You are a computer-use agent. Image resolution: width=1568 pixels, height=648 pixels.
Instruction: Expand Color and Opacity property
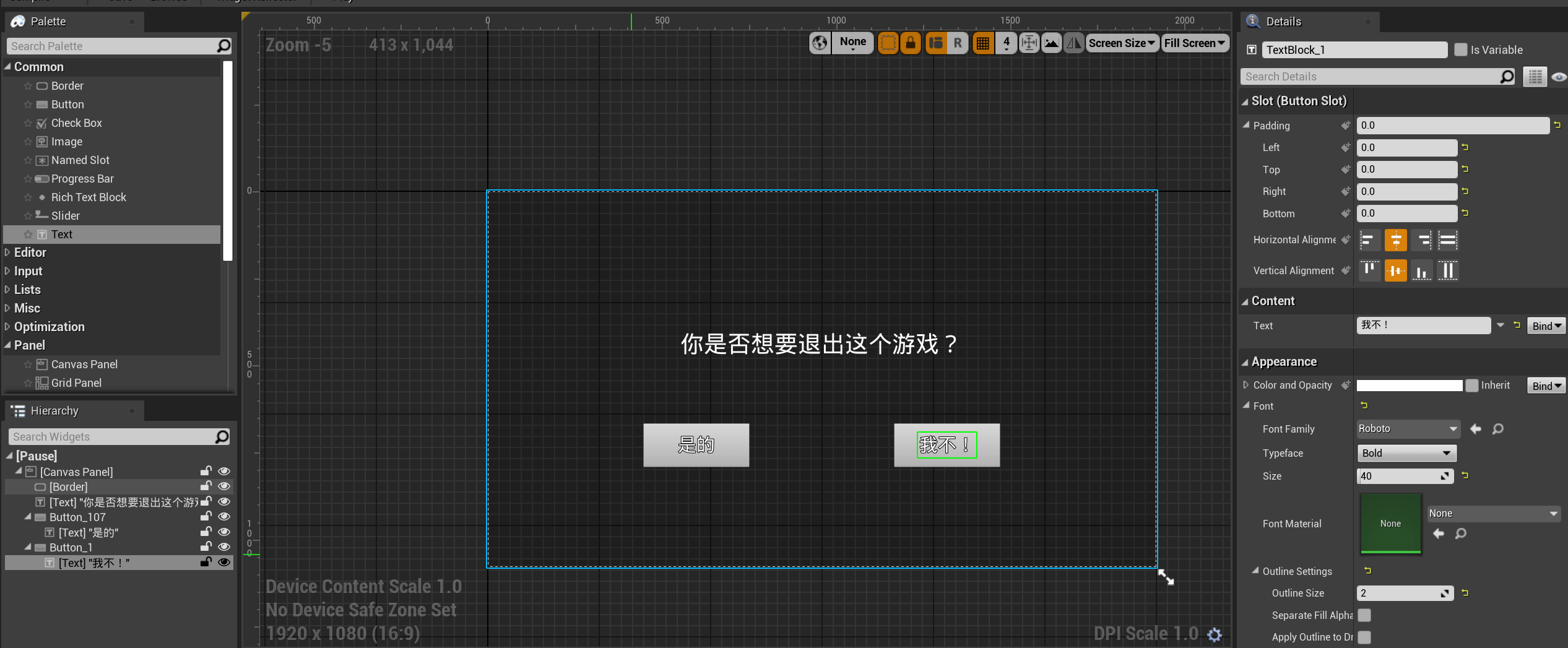[1245, 385]
